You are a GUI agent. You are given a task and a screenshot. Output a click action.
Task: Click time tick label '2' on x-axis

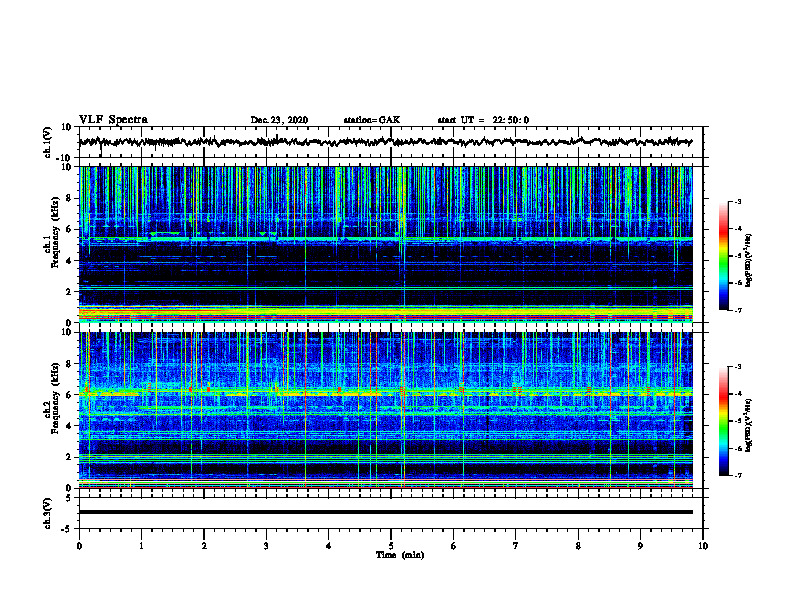[204, 546]
